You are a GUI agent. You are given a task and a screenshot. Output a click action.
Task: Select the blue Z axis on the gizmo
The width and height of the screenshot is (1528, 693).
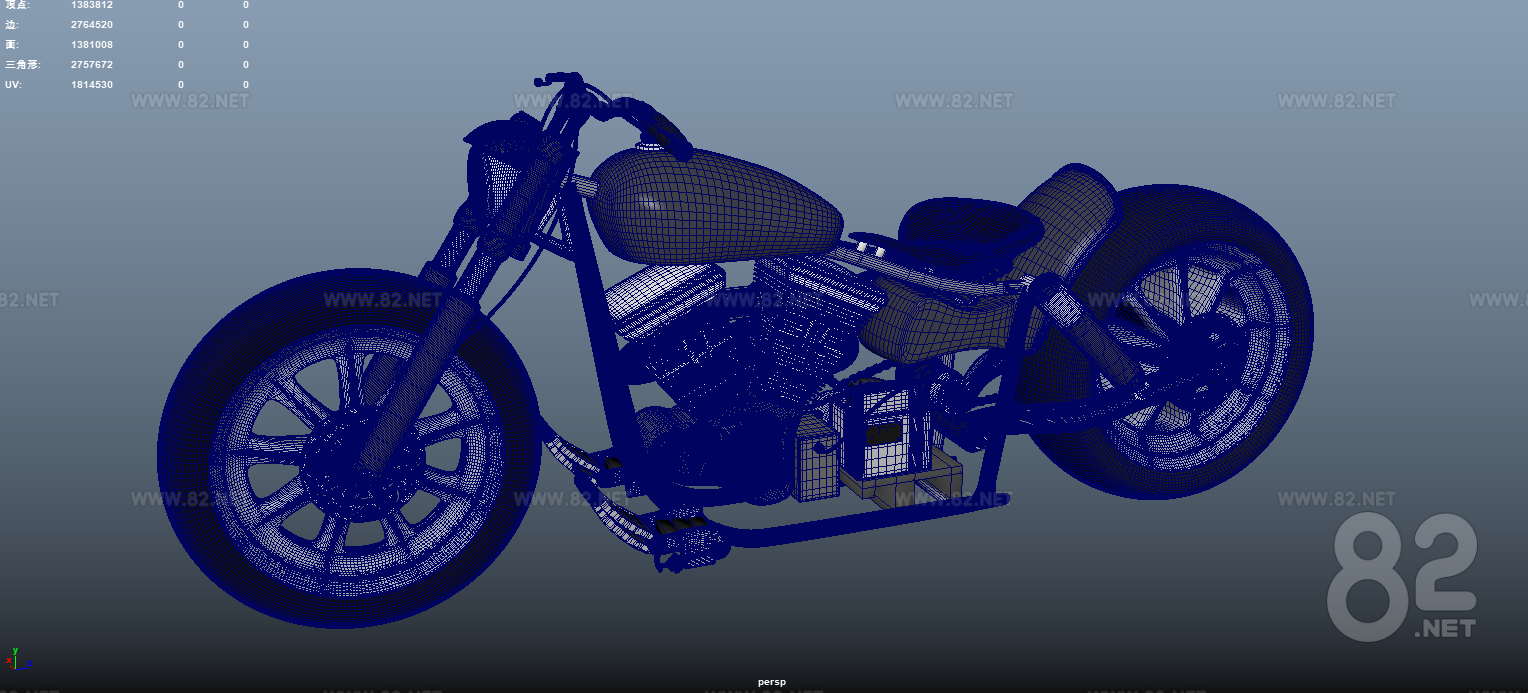point(30,663)
